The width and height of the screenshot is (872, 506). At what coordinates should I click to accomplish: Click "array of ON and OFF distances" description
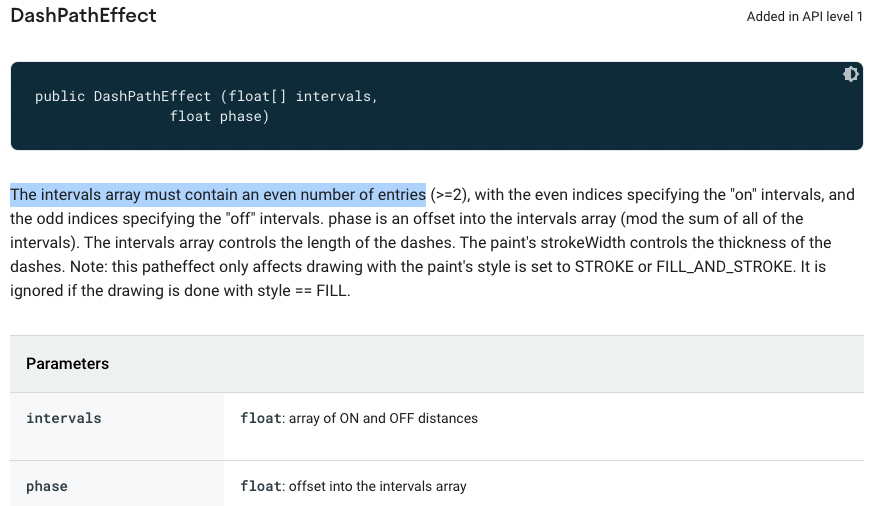(x=383, y=418)
